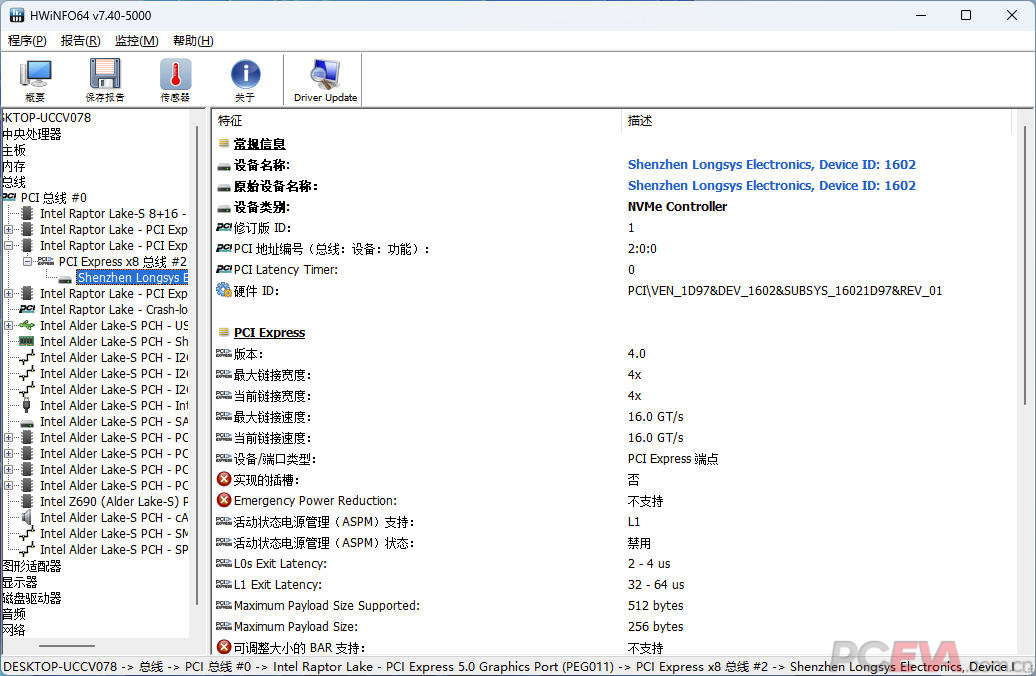Image resolution: width=1036 pixels, height=676 pixels.
Task: Click chip icon beside Intel Z690 (Alder Lake-S)
Action: pos(27,502)
